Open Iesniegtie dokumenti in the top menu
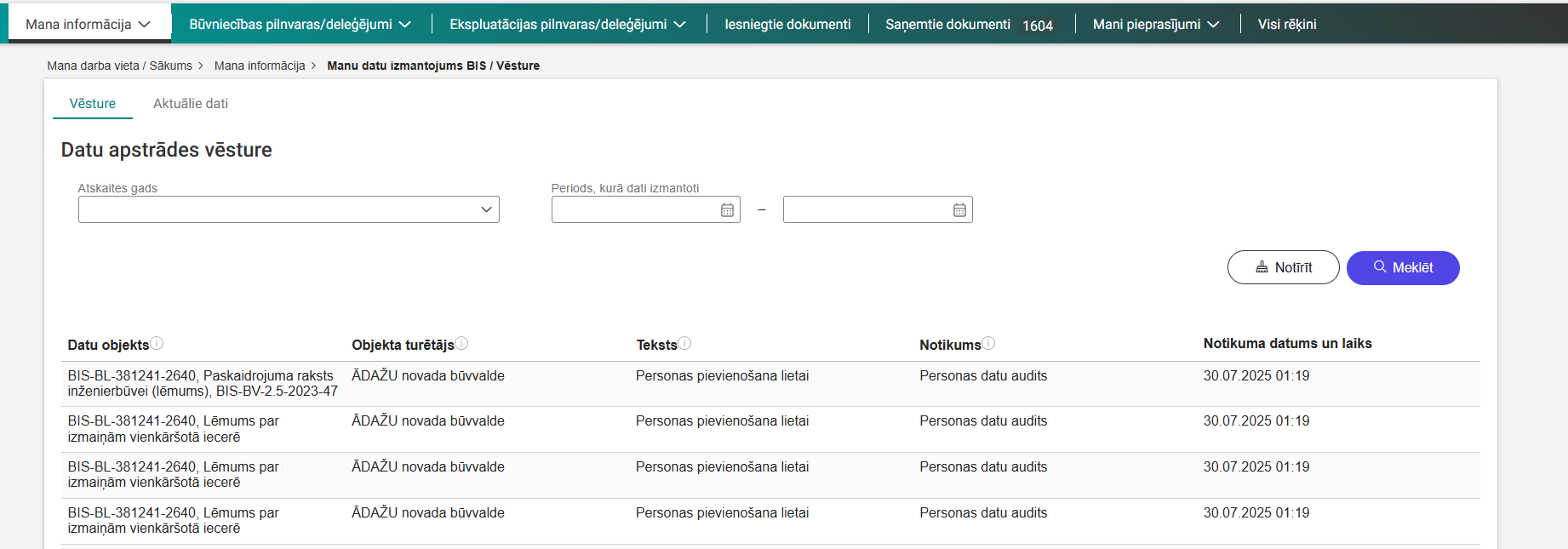Image resolution: width=1568 pixels, height=549 pixels. (x=787, y=24)
